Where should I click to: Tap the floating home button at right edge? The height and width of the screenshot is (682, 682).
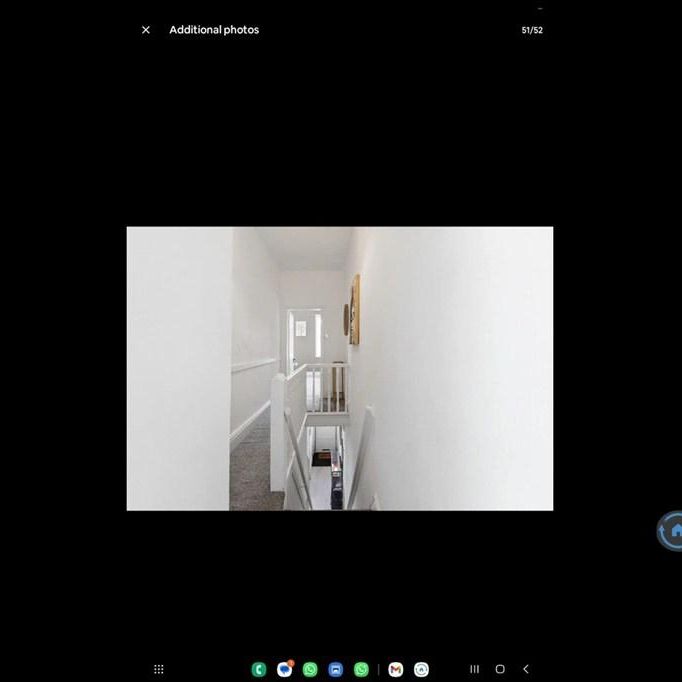click(x=672, y=531)
